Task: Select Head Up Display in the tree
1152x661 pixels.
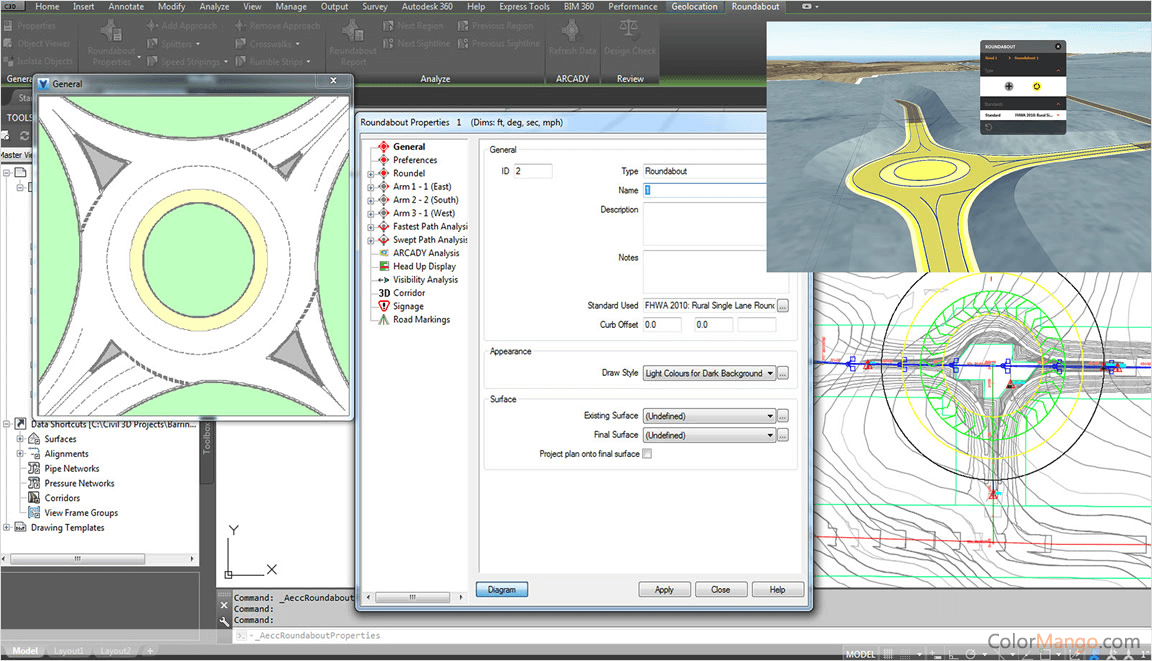Action: (424, 267)
